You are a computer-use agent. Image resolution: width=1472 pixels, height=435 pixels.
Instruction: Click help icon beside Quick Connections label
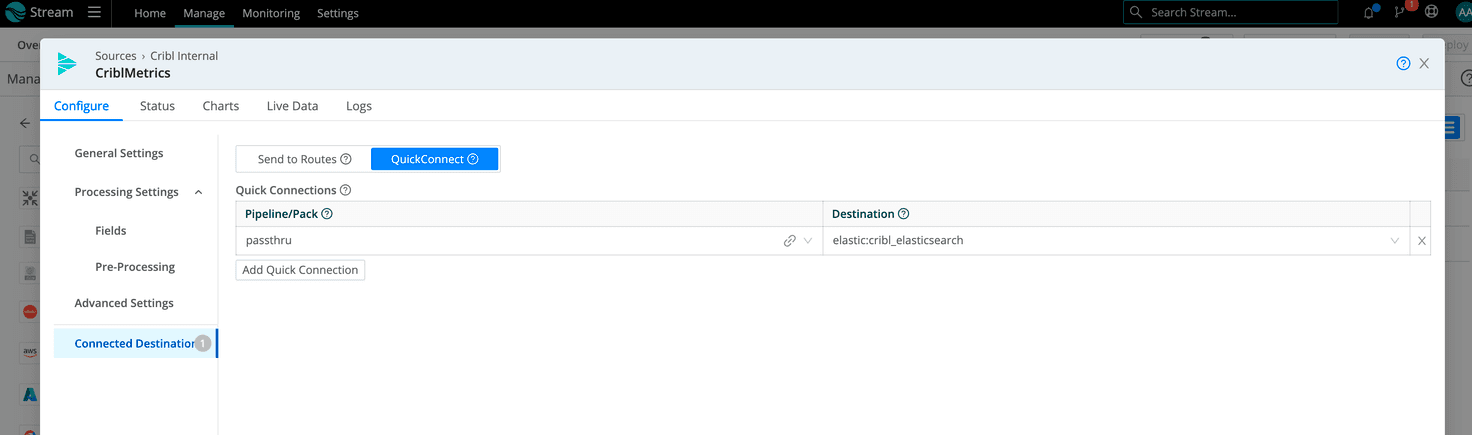(346, 190)
